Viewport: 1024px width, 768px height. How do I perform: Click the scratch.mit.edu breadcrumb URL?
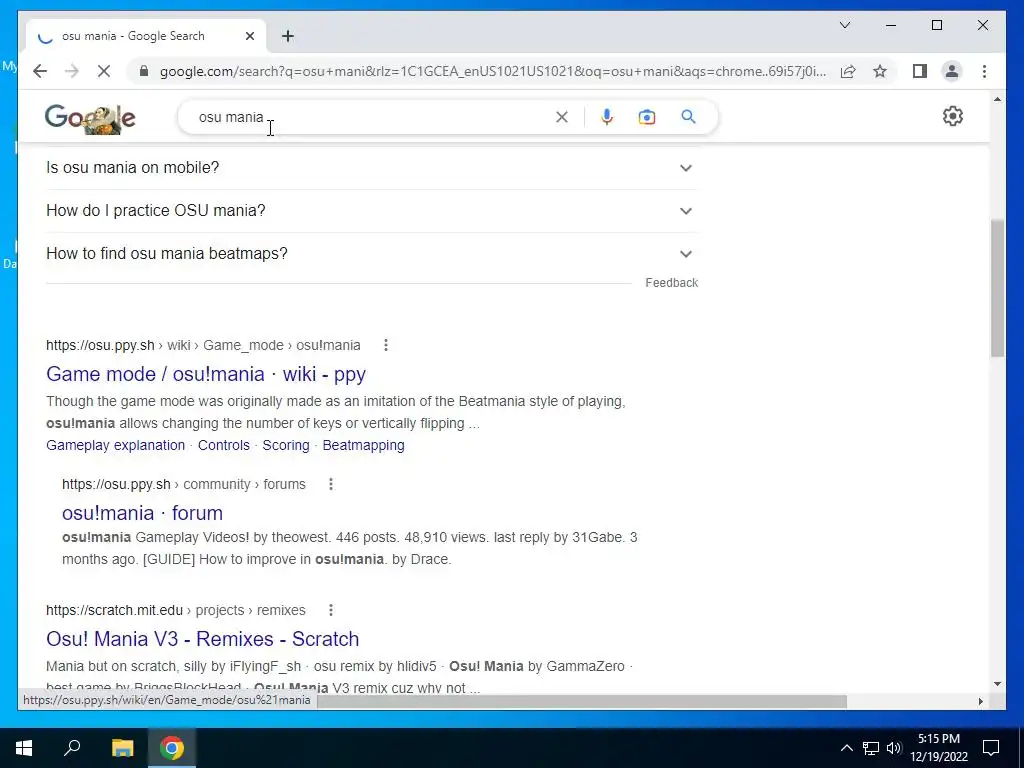point(176,610)
